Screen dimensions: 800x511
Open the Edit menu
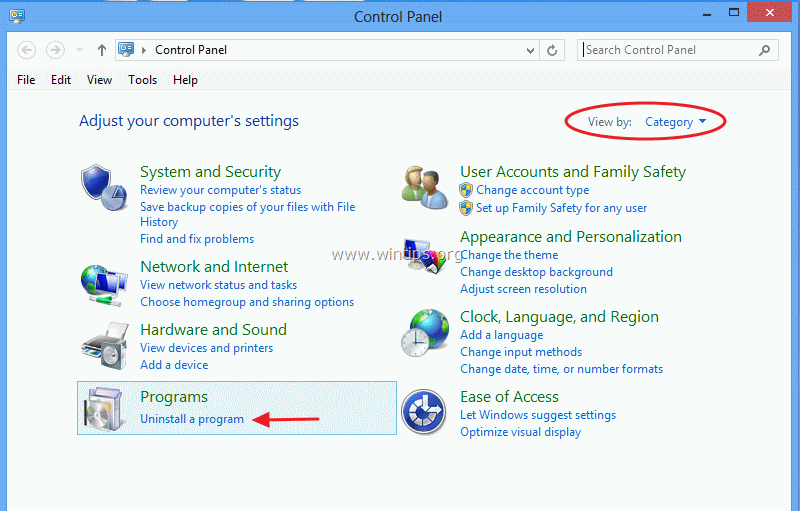click(61, 80)
